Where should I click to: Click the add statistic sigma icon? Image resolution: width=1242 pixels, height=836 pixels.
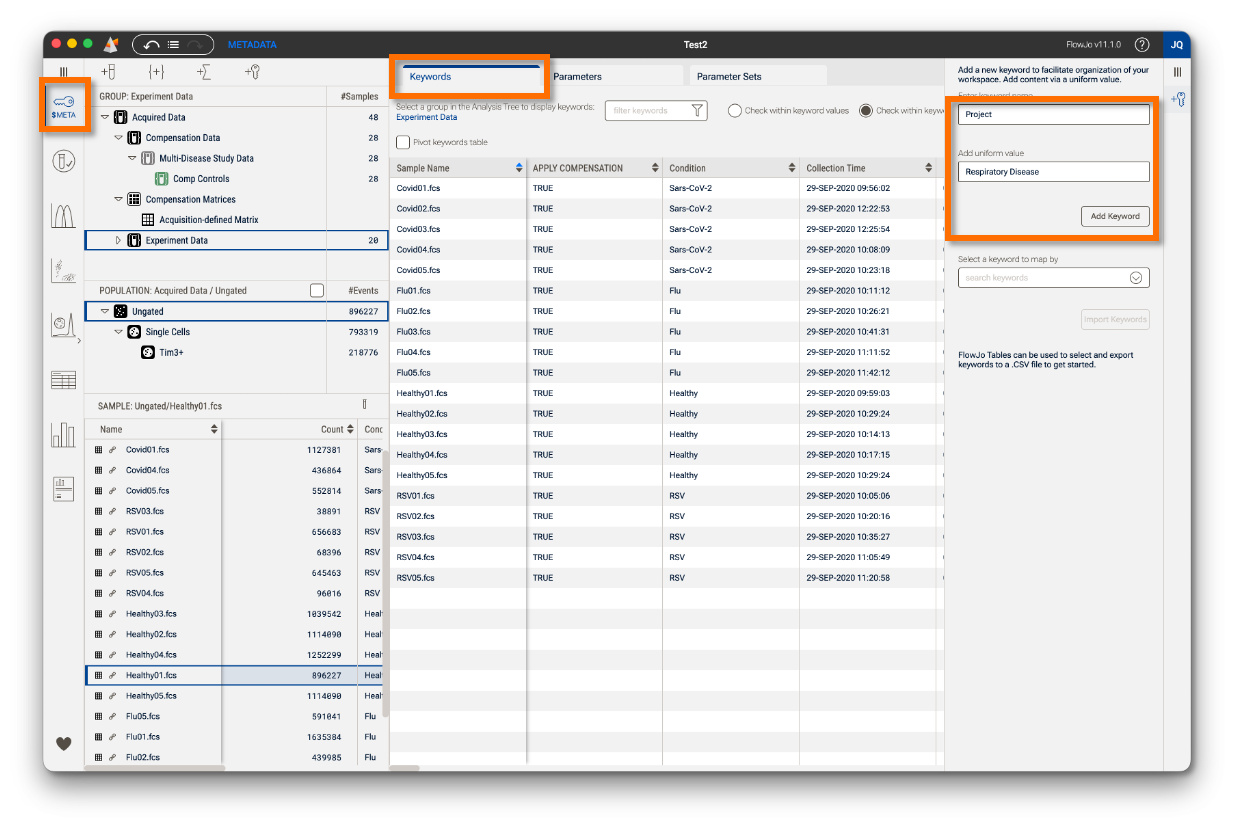[204, 72]
